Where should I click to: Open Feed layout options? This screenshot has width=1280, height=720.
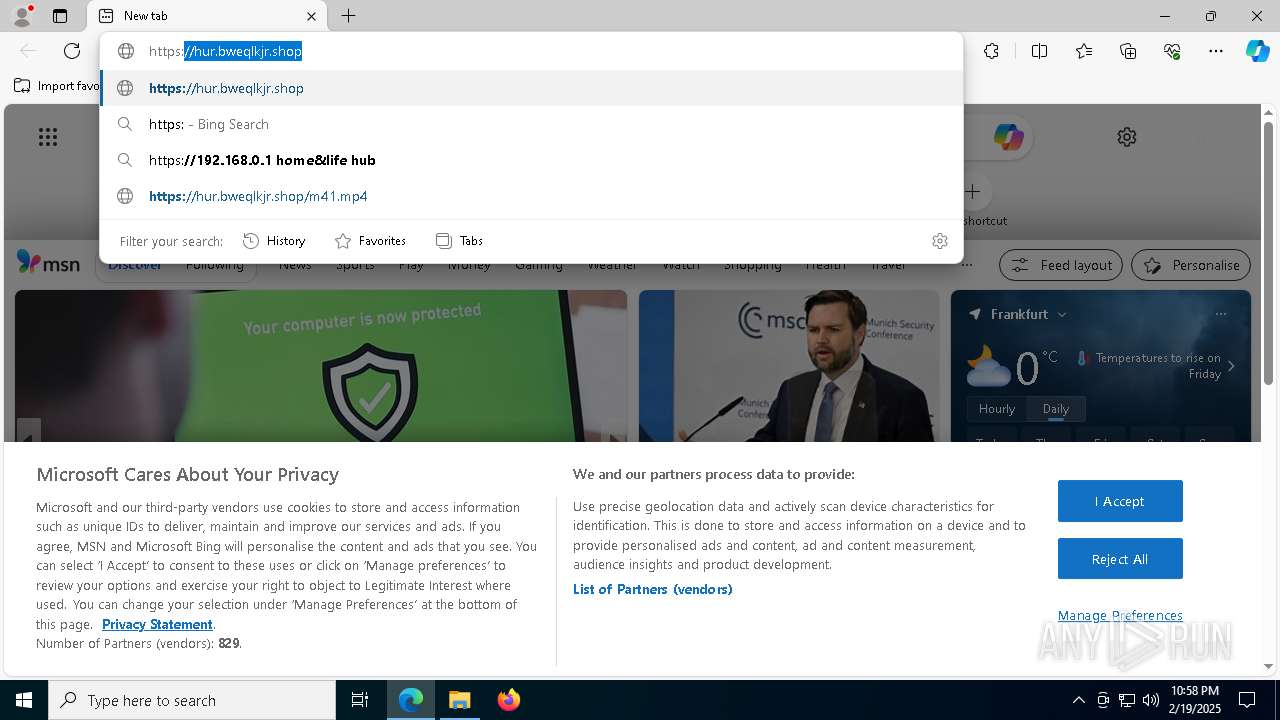pos(1061,265)
